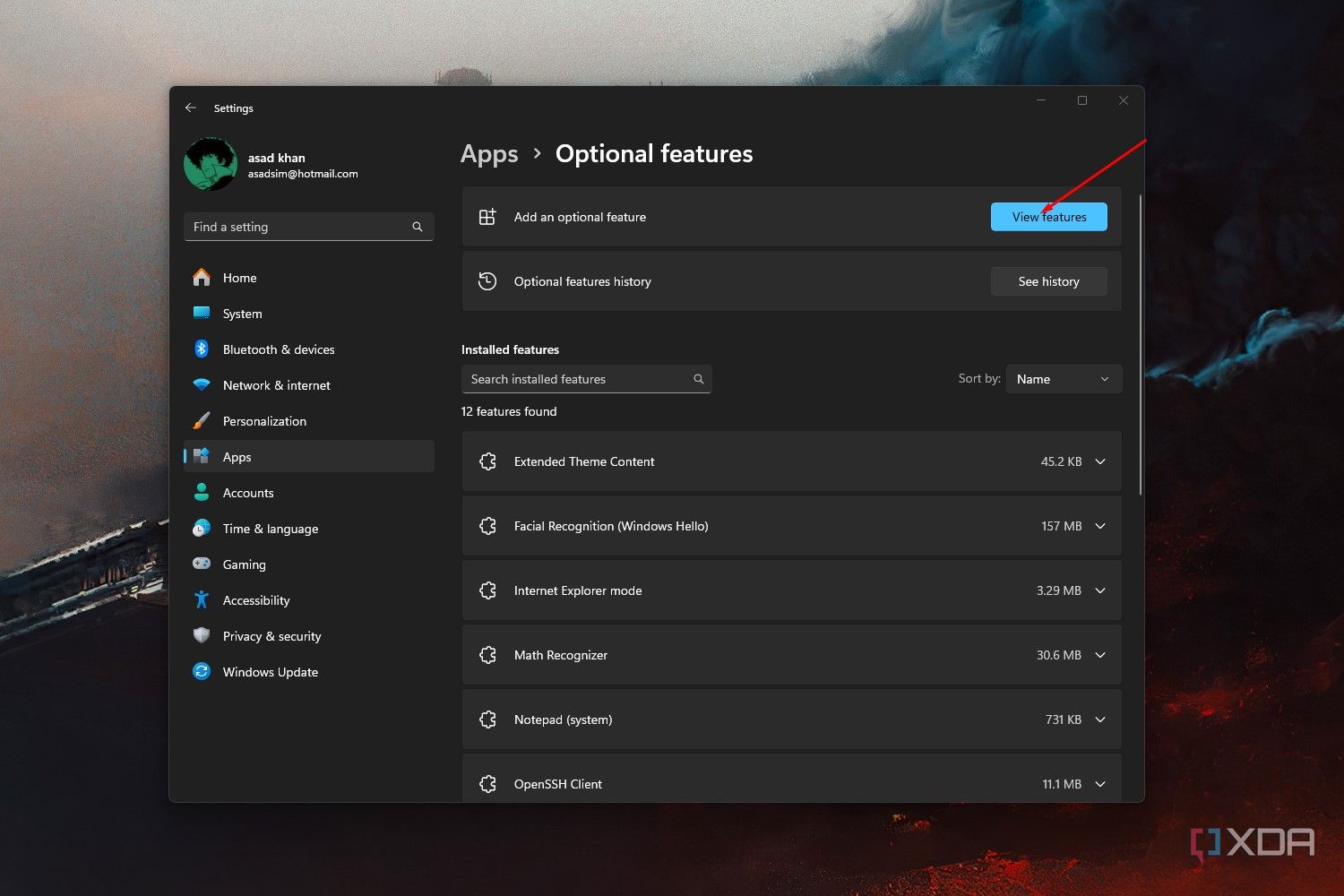Expand Facial Recognition (Windows Hello) details
The image size is (1344, 896).
pos(1100,526)
